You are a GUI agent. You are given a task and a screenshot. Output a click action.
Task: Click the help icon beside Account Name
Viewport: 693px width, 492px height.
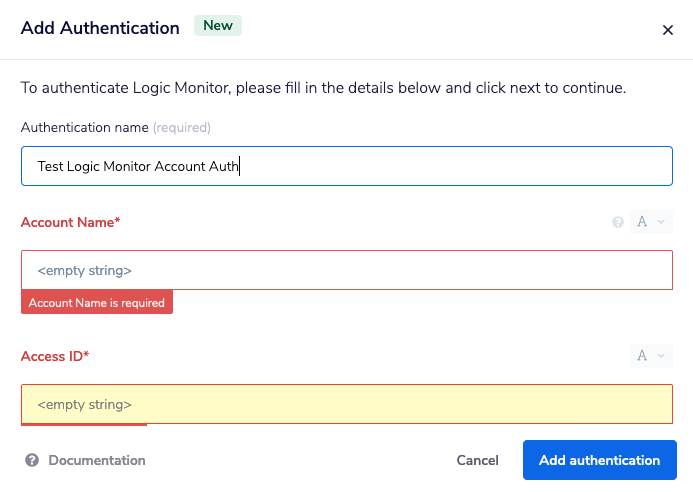(617, 222)
